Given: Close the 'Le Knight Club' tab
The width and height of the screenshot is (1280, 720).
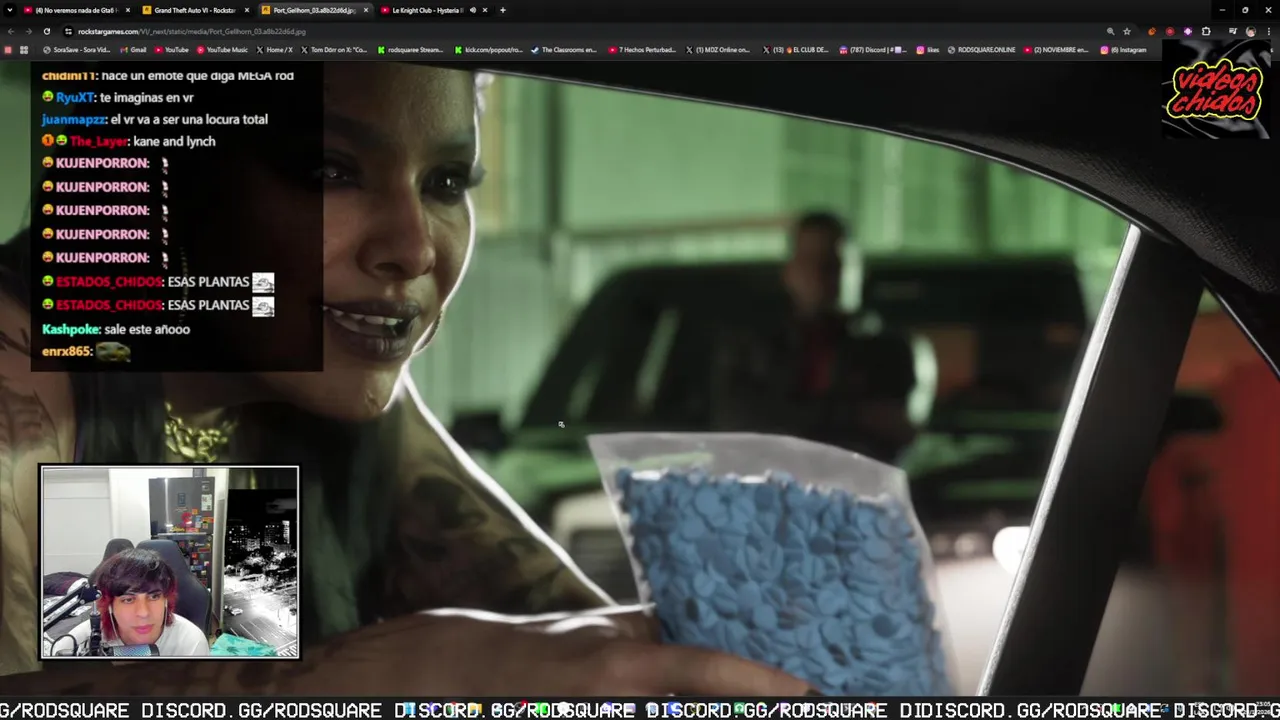Looking at the screenshot, I should click(x=485, y=10).
